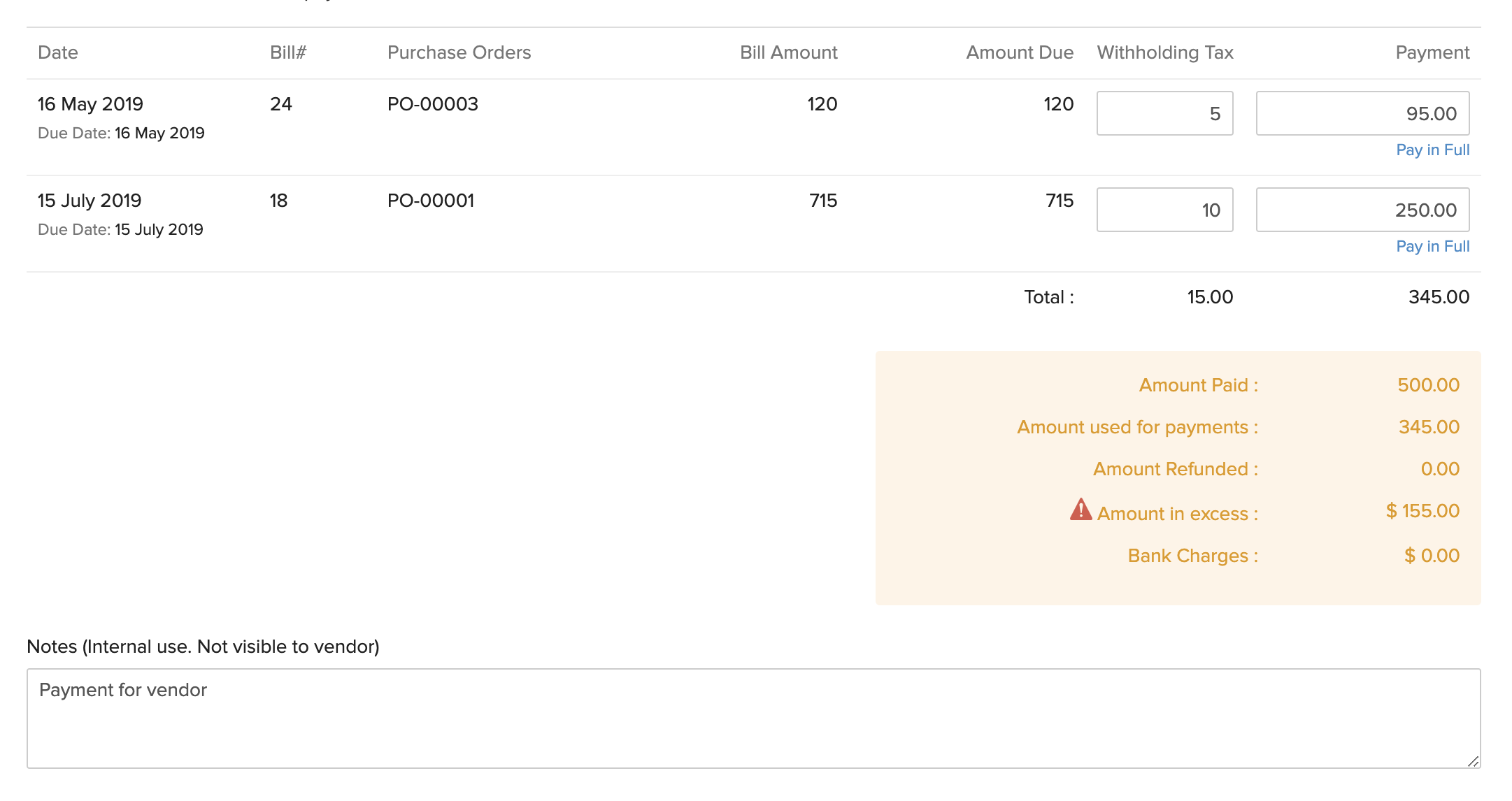
Task: Click purchase order PO-00001
Action: point(432,200)
